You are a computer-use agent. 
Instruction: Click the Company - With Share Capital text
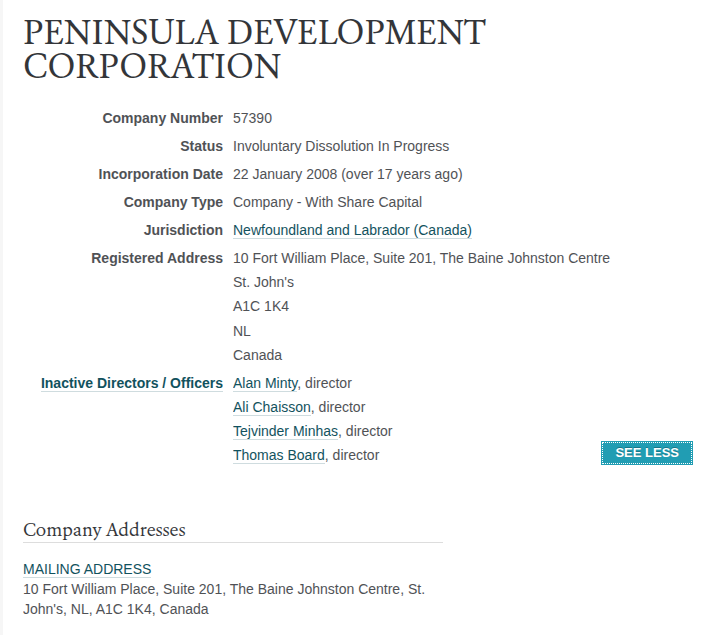tap(327, 202)
